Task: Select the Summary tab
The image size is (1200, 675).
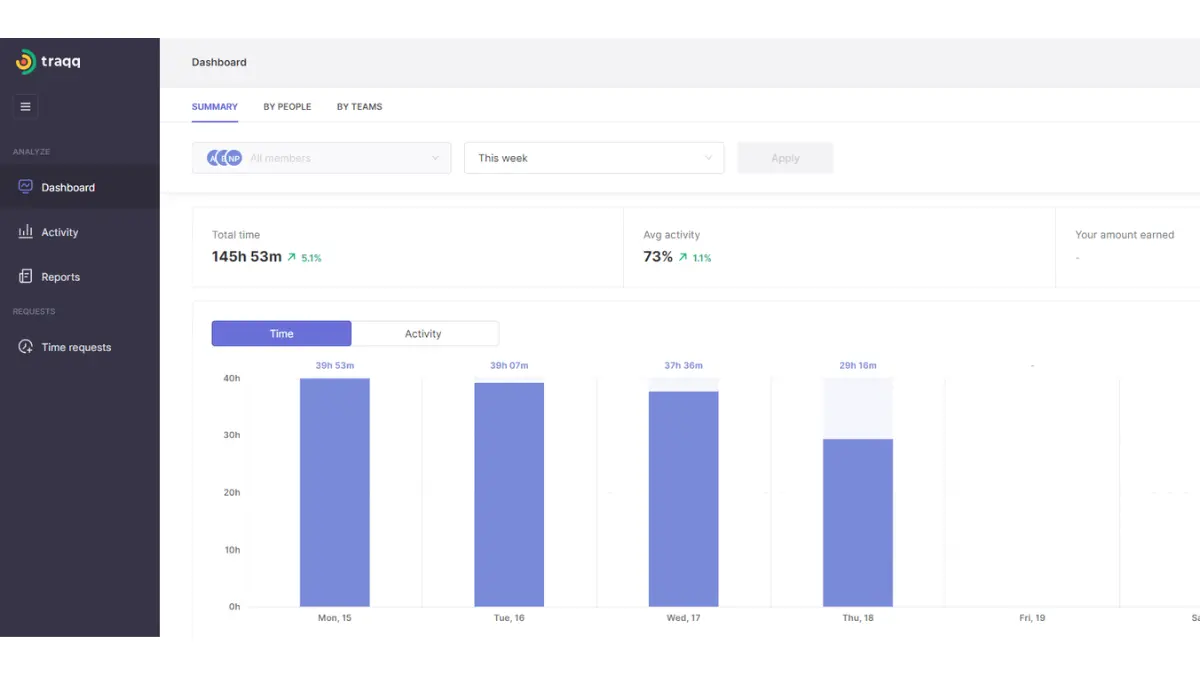Action: pos(215,107)
